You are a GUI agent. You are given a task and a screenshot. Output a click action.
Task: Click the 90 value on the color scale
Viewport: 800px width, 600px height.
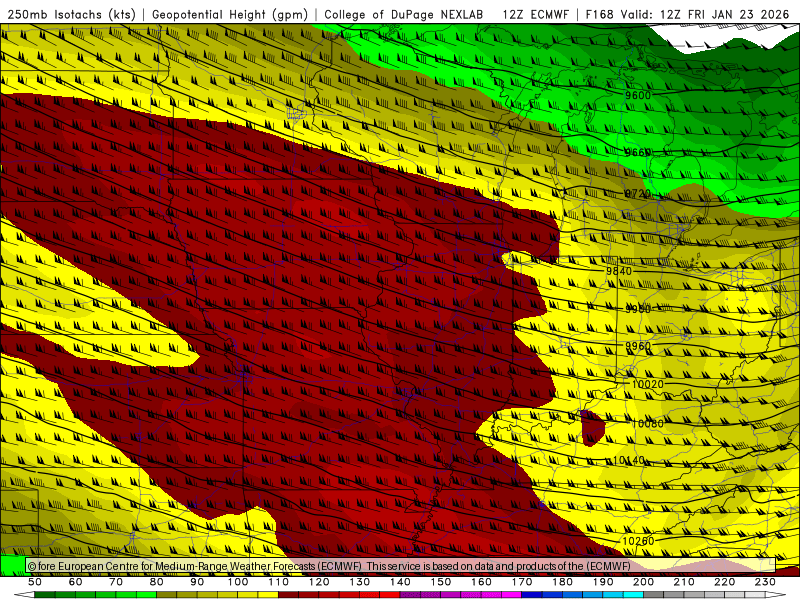tap(197, 582)
